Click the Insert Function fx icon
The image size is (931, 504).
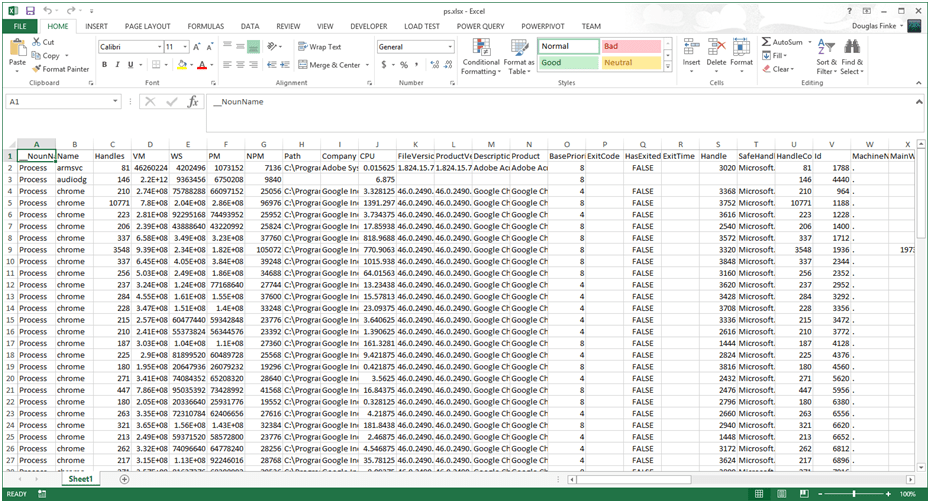[193, 102]
